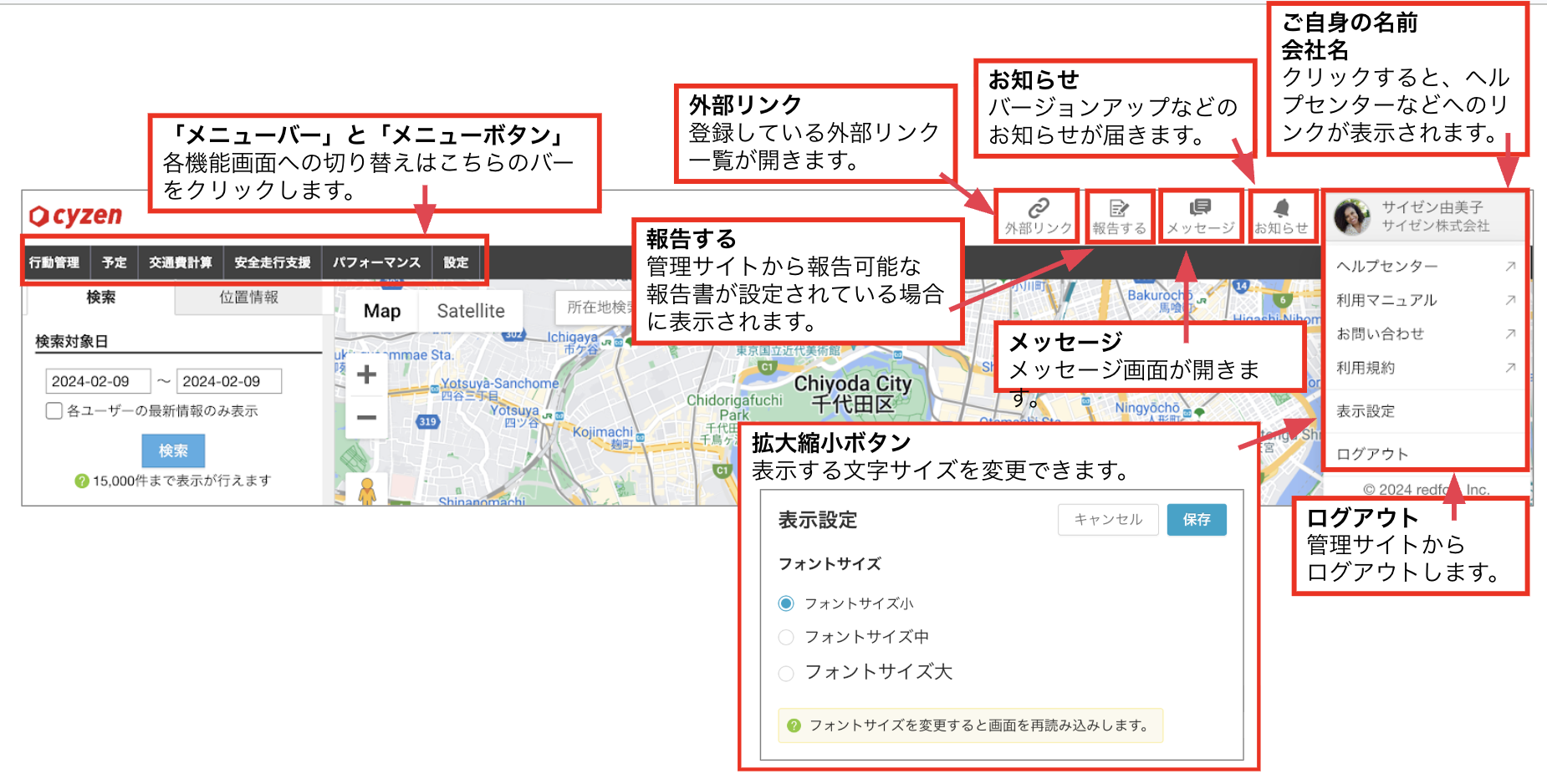Click the 所在地検索 map search field

coord(595,308)
